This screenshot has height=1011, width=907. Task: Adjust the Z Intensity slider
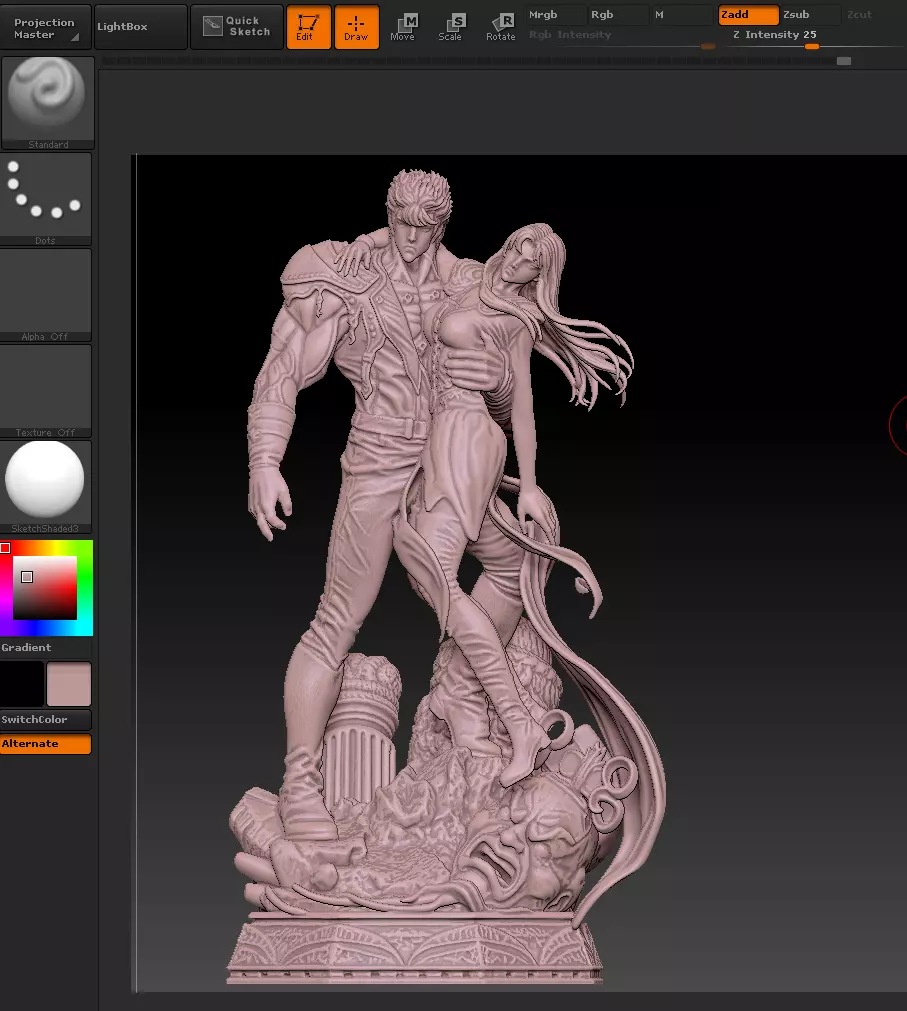pos(815,38)
